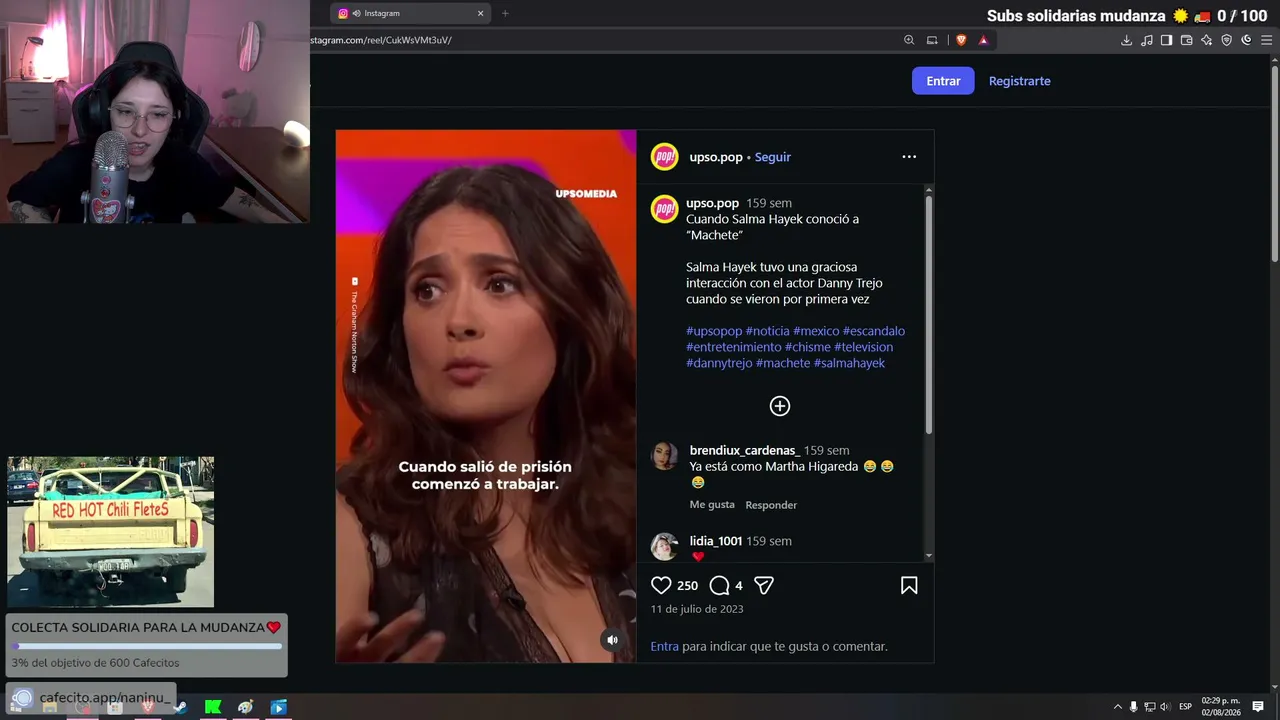Open lidia_1001 username link
The height and width of the screenshot is (720, 1280).
coord(716,541)
